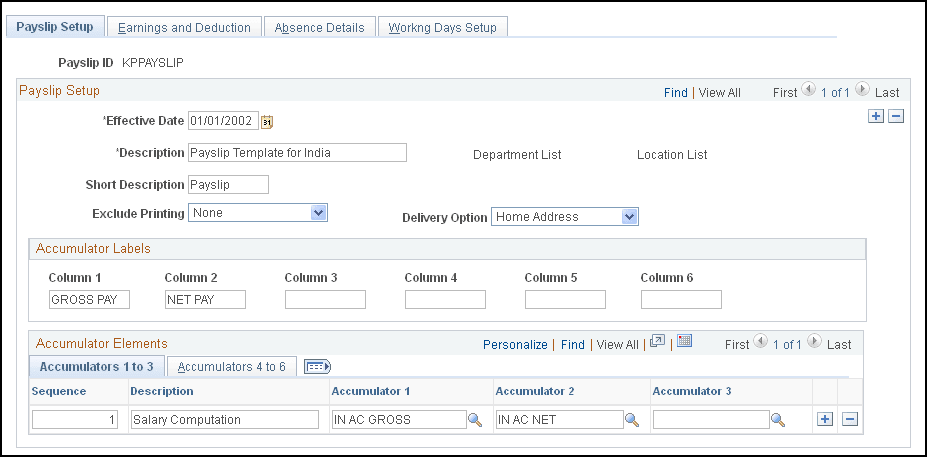Click Personalize link in Accumulator Elements
This screenshot has height=457, width=927.
[516, 345]
